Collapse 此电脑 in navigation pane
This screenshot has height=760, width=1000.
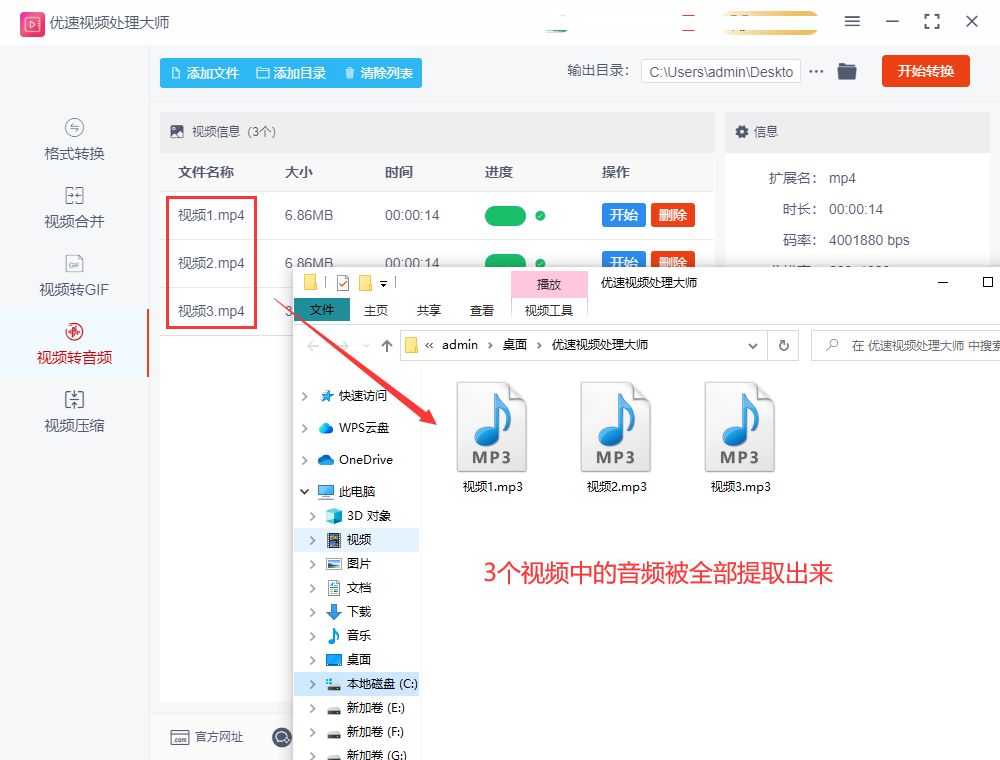(x=305, y=492)
